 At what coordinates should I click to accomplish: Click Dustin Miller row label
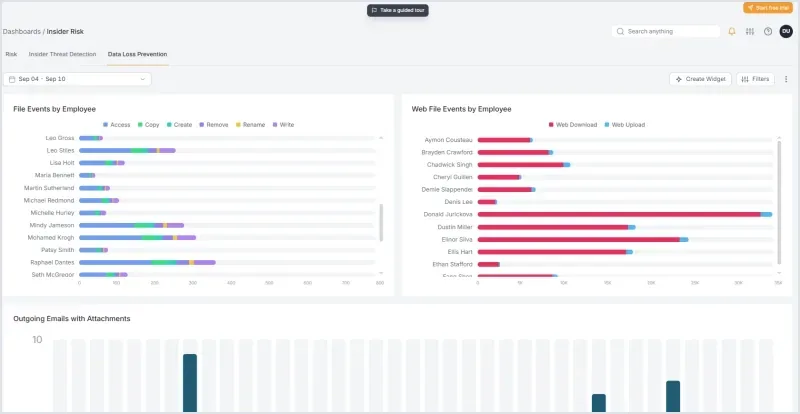click(x=455, y=227)
